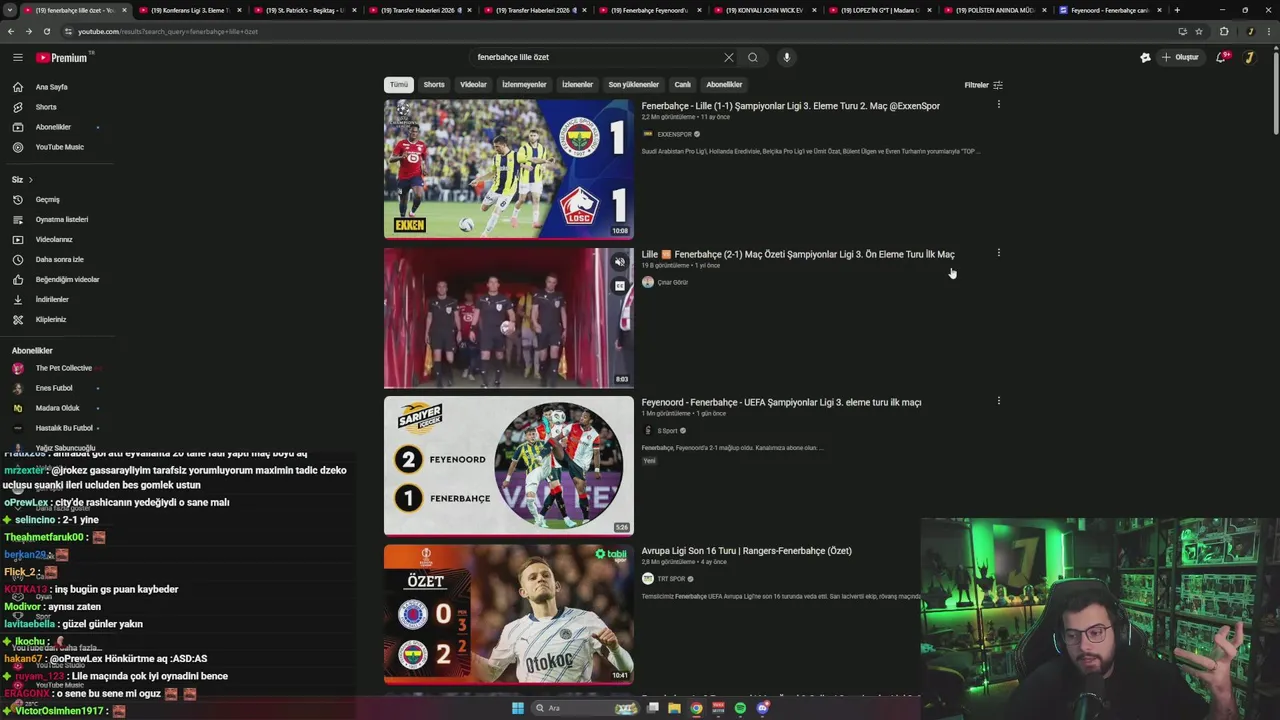This screenshot has height=720, width=1280.
Task: Click the Fenerbahçe 1 Lille 1 thumbnail
Action: pyautogui.click(x=509, y=169)
